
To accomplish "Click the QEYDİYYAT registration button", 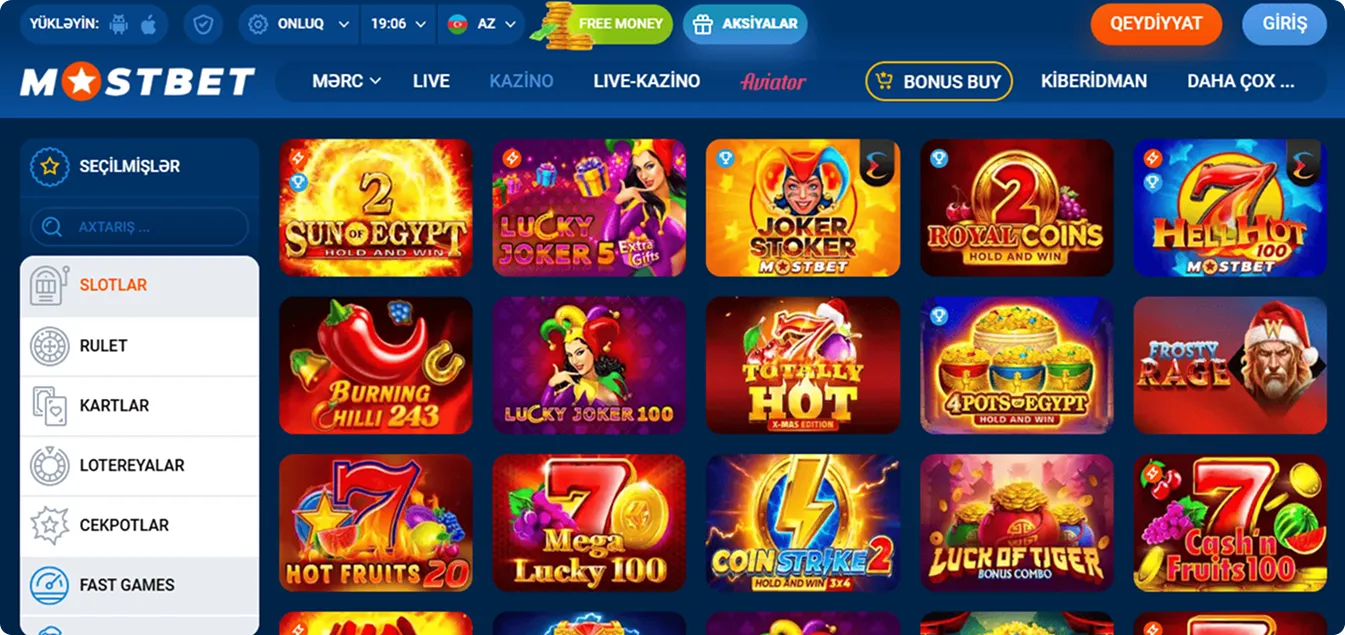I will [1156, 24].
